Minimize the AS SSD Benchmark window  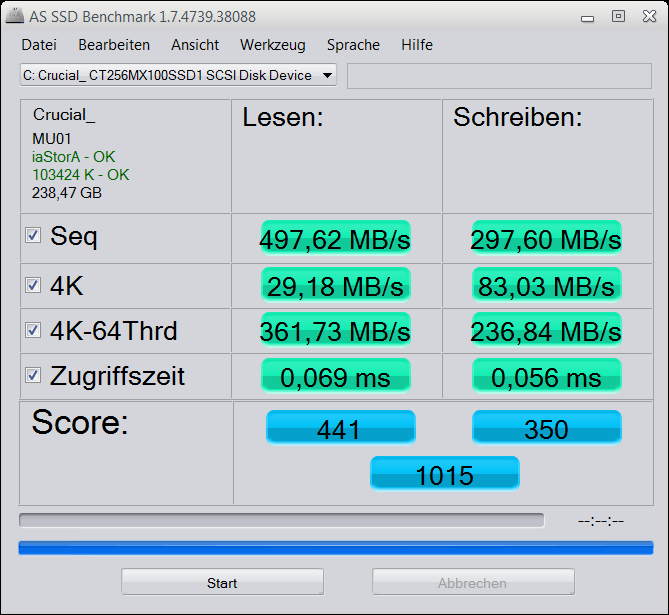tap(588, 18)
